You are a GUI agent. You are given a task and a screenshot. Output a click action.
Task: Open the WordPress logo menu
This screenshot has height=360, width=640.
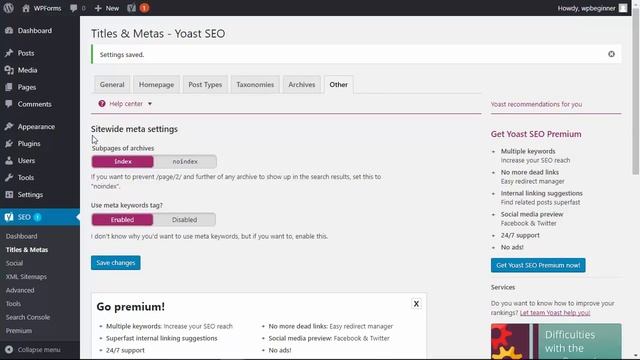pyautogui.click(x=9, y=8)
